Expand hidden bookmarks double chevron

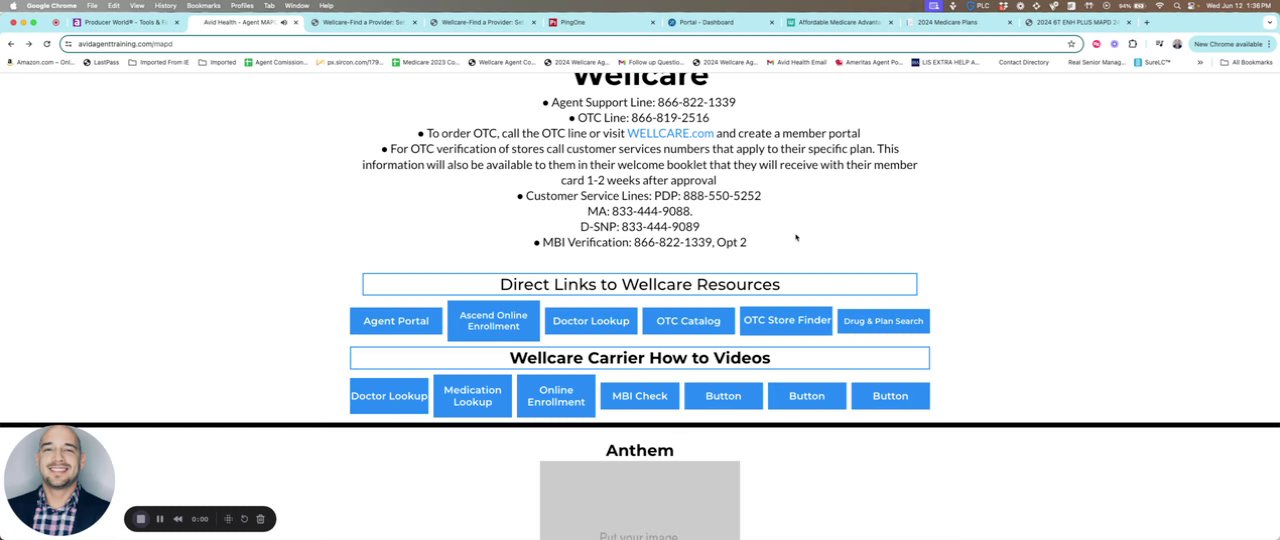(1200, 62)
